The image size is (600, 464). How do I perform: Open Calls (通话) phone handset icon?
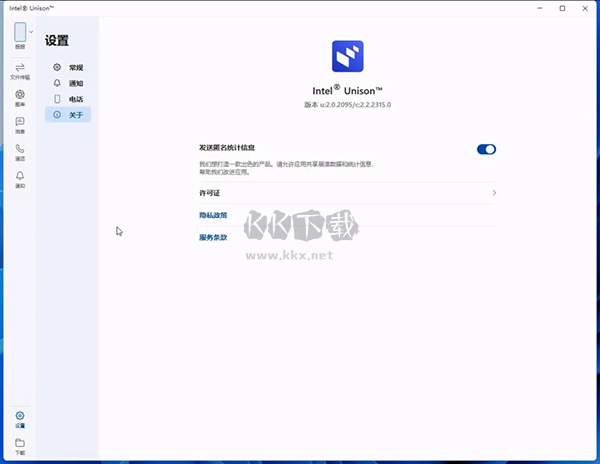(x=20, y=152)
